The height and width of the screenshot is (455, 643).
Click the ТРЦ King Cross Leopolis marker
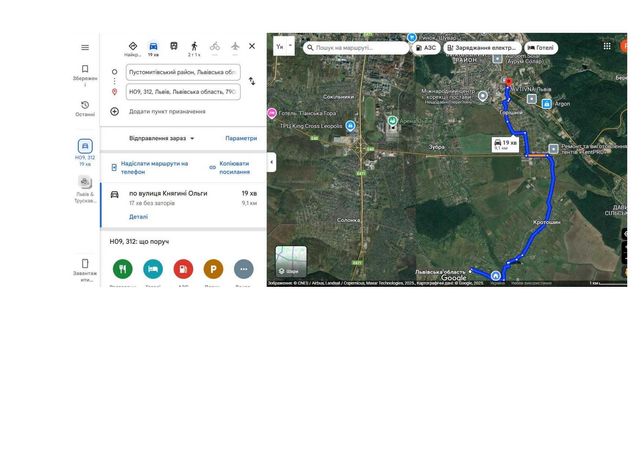(x=350, y=126)
